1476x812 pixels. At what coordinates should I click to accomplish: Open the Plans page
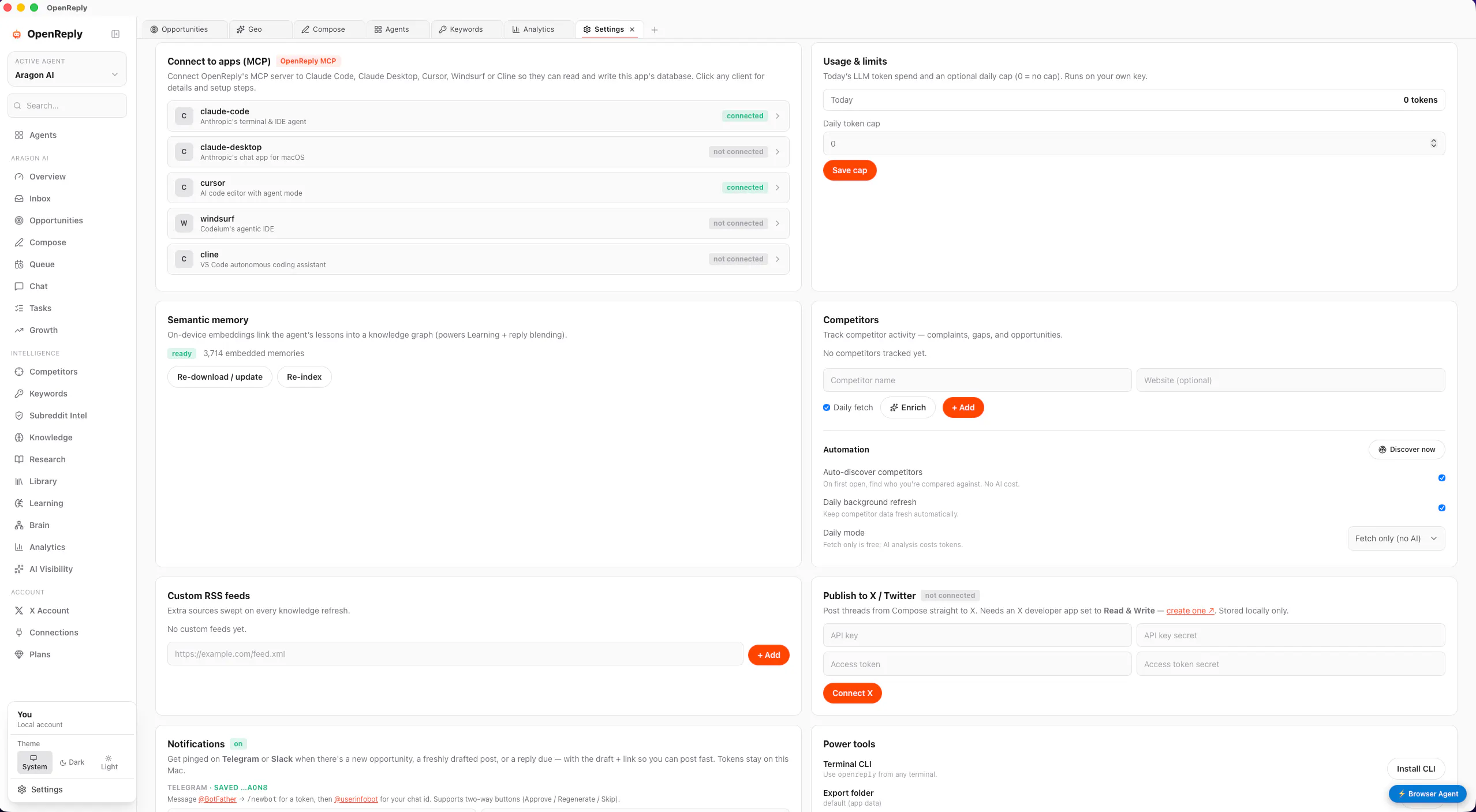40,654
